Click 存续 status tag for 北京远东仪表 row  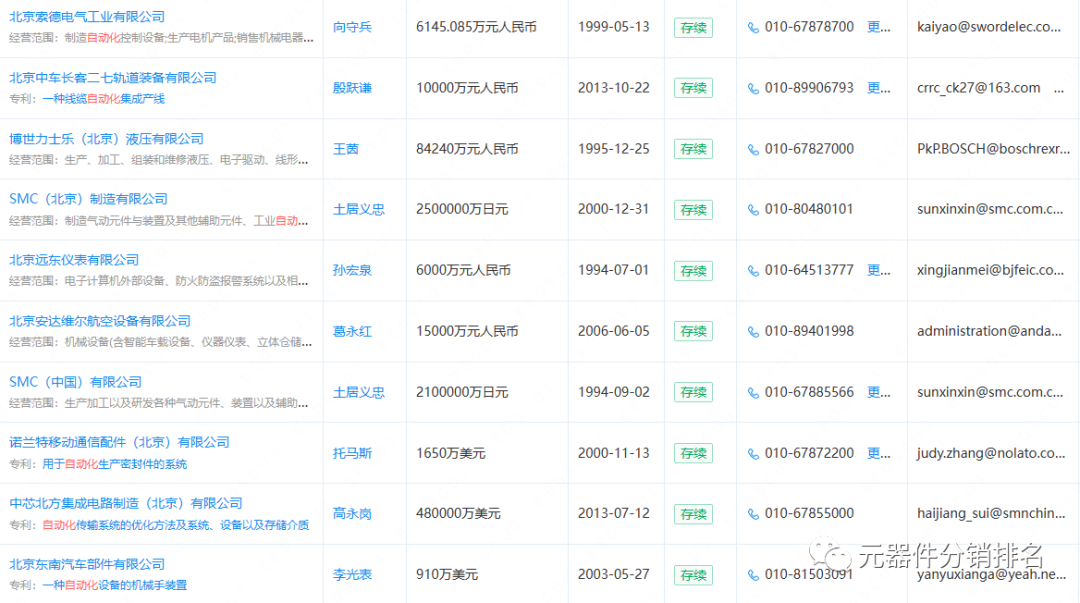click(x=694, y=271)
